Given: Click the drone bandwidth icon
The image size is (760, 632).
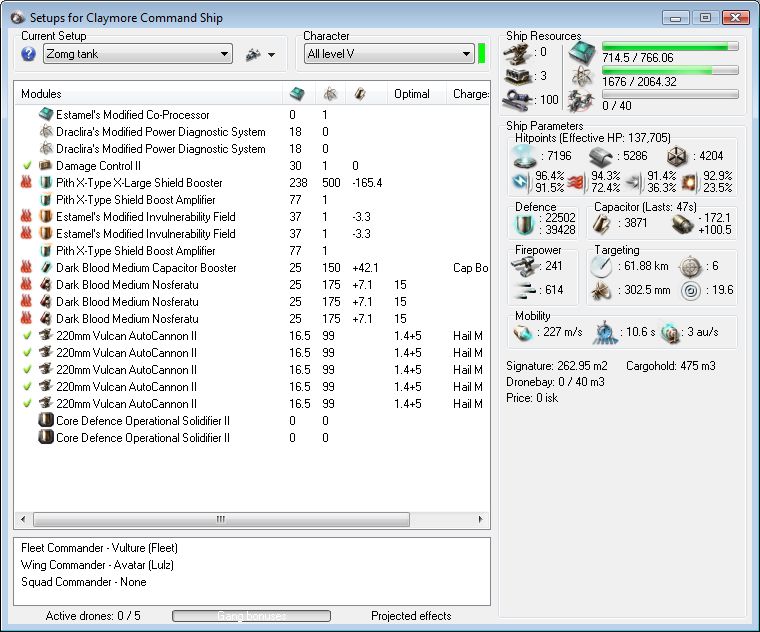Looking at the screenshot, I should (x=581, y=100).
